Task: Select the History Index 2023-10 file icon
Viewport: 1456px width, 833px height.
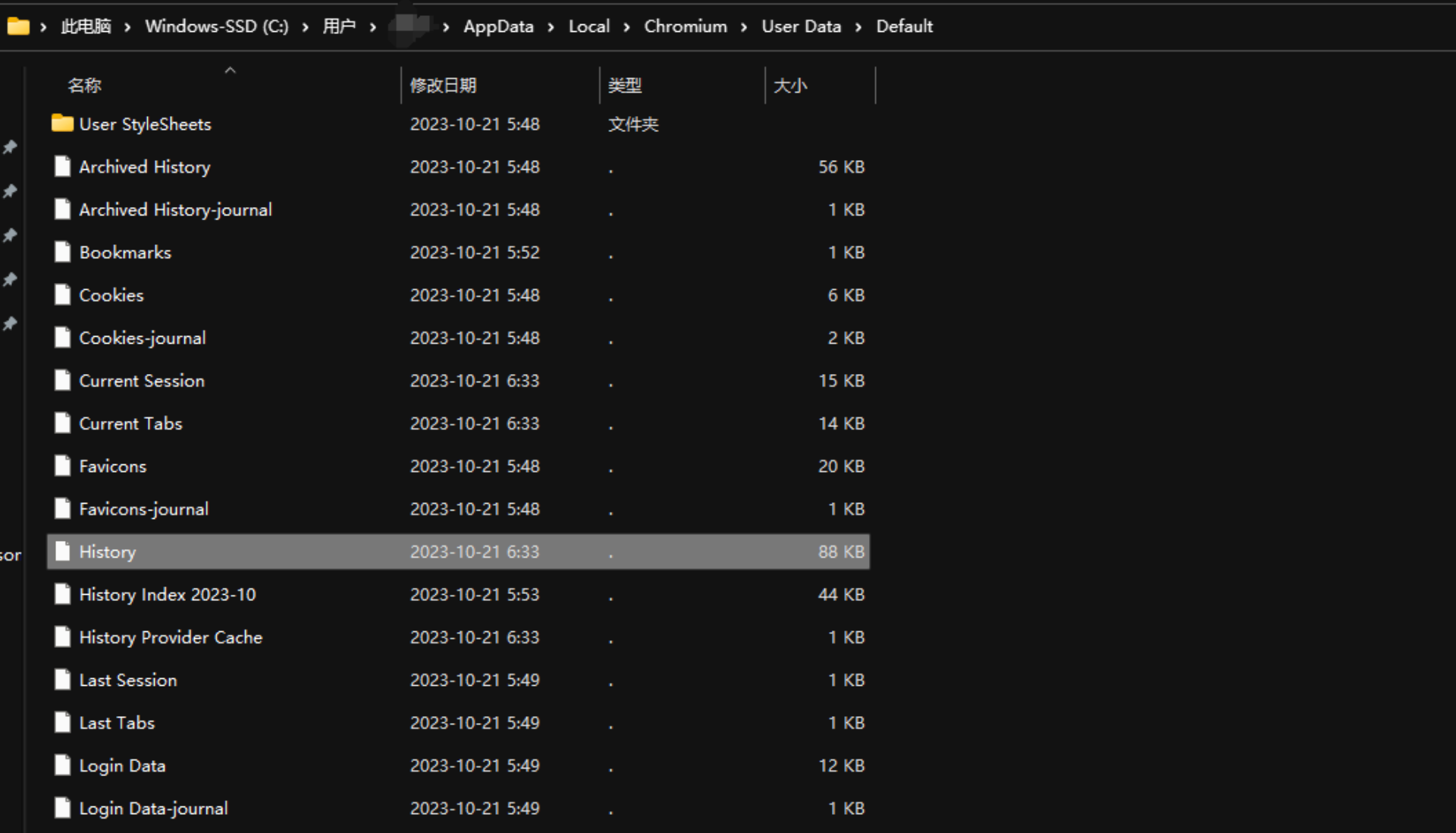Action: [63, 595]
